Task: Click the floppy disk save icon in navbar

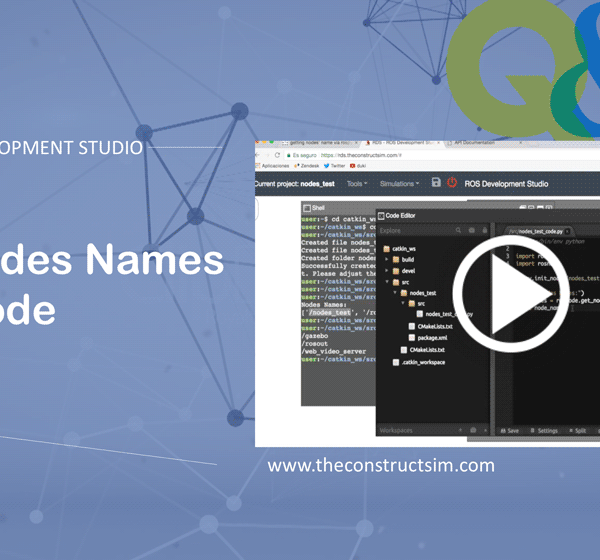Action: tap(436, 182)
